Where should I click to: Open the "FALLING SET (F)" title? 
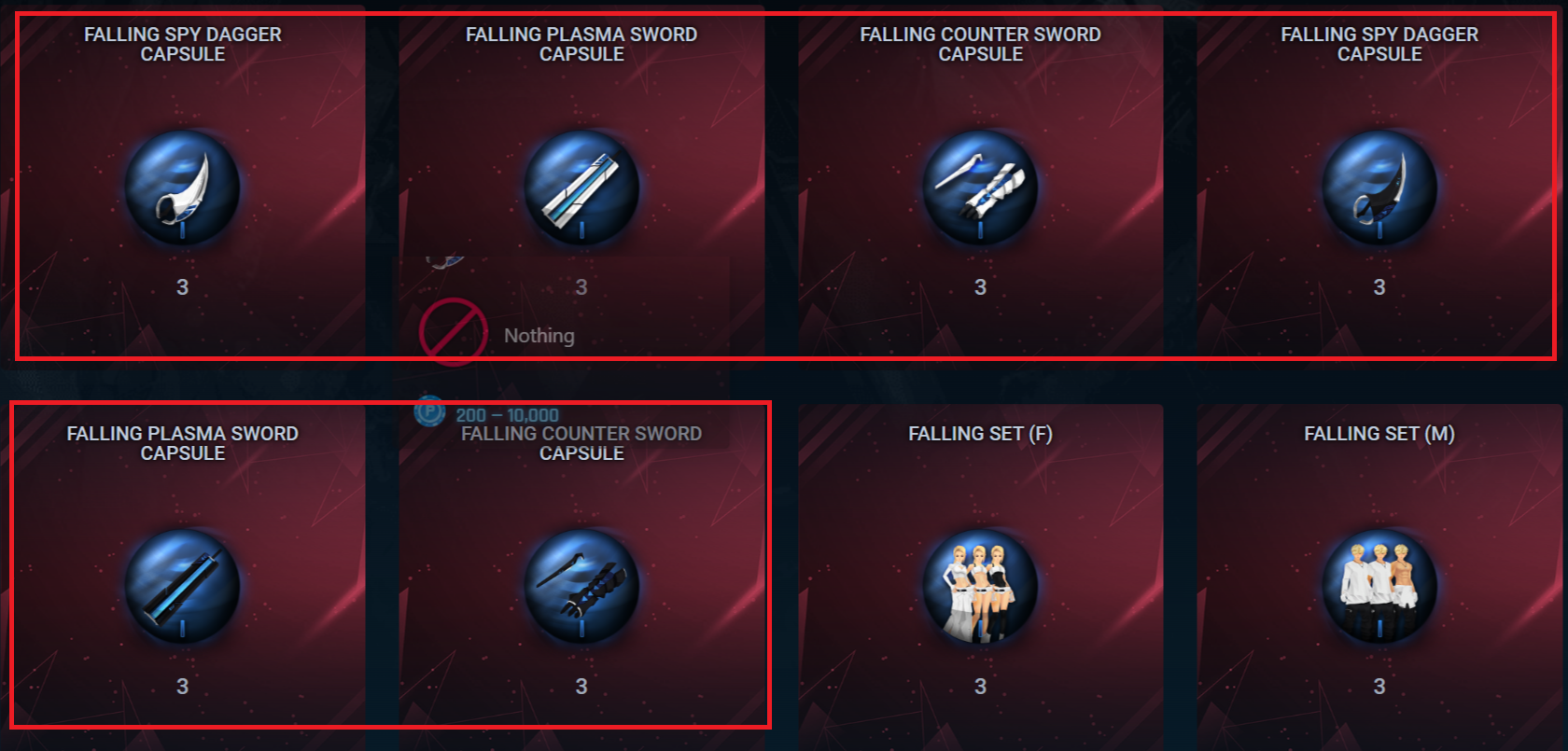(980, 434)
